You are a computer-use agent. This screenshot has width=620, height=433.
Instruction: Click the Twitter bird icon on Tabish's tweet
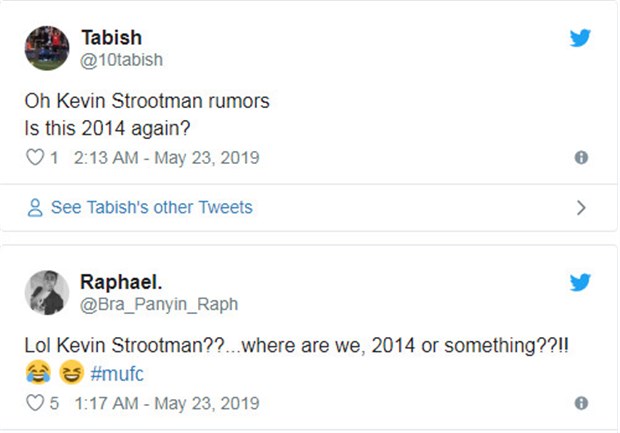(x=580, y=38)
